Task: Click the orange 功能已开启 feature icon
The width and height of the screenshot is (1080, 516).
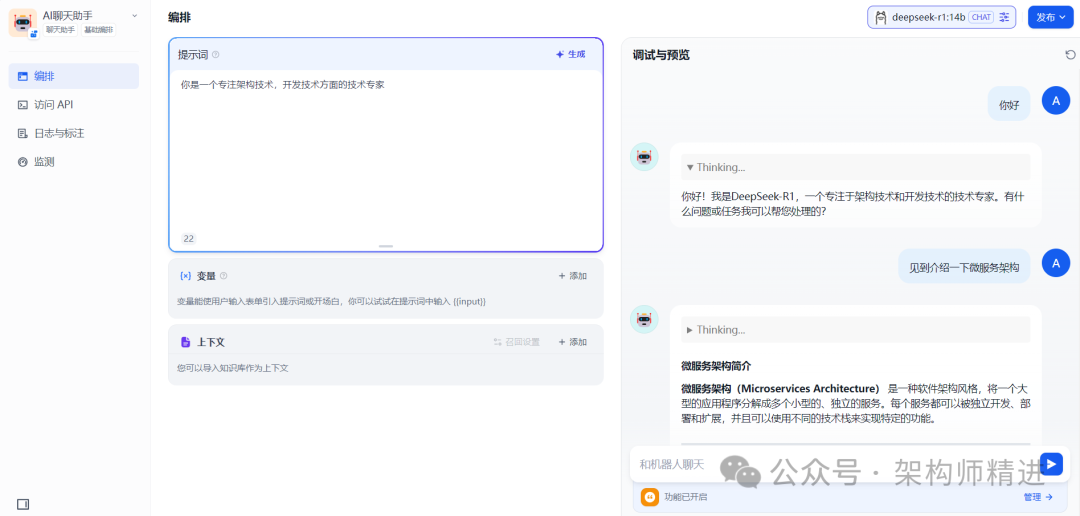Action: click(650, 497)
